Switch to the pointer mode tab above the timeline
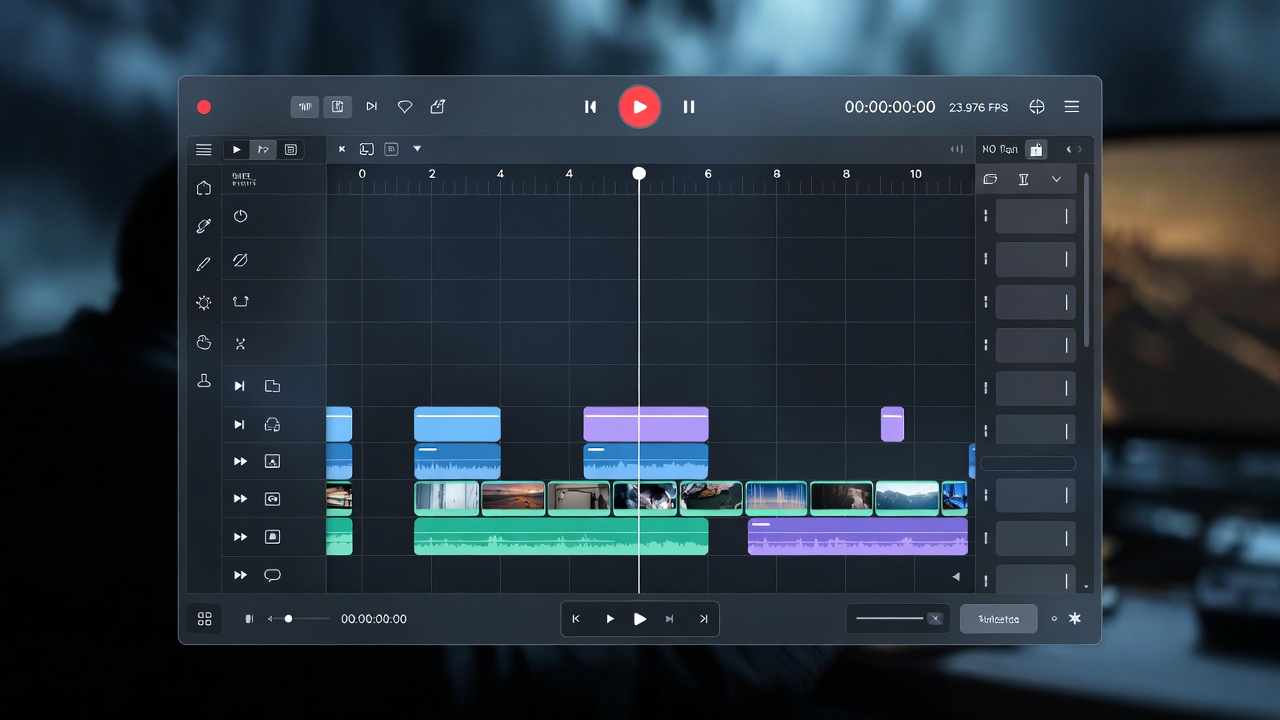The height and width of the screenshot is (720, 1280). (263, 148)
